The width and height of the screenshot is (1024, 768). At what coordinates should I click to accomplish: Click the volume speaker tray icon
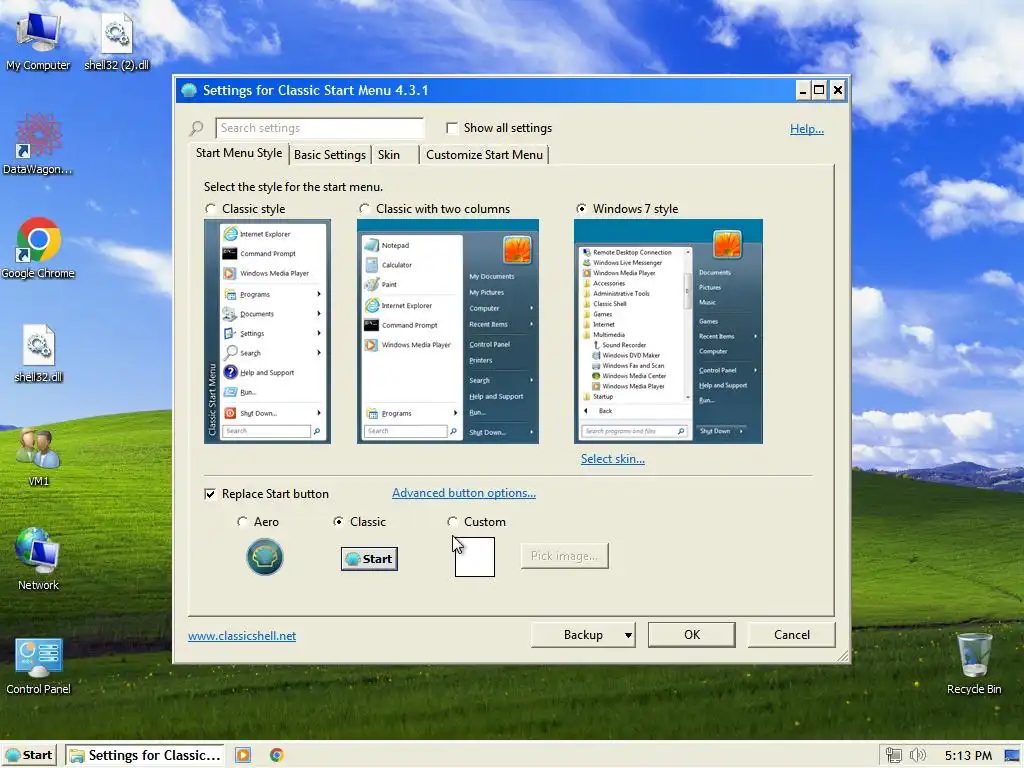(x=918, y=755)
